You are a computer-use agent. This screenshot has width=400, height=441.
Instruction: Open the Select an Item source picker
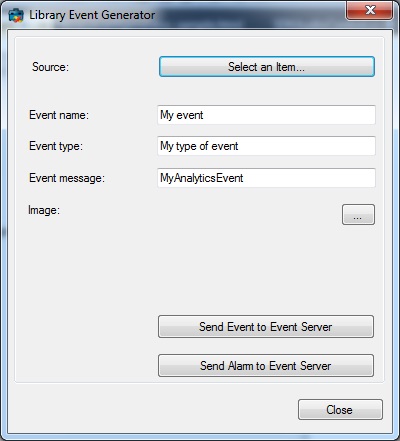click(x=267, y=67)
